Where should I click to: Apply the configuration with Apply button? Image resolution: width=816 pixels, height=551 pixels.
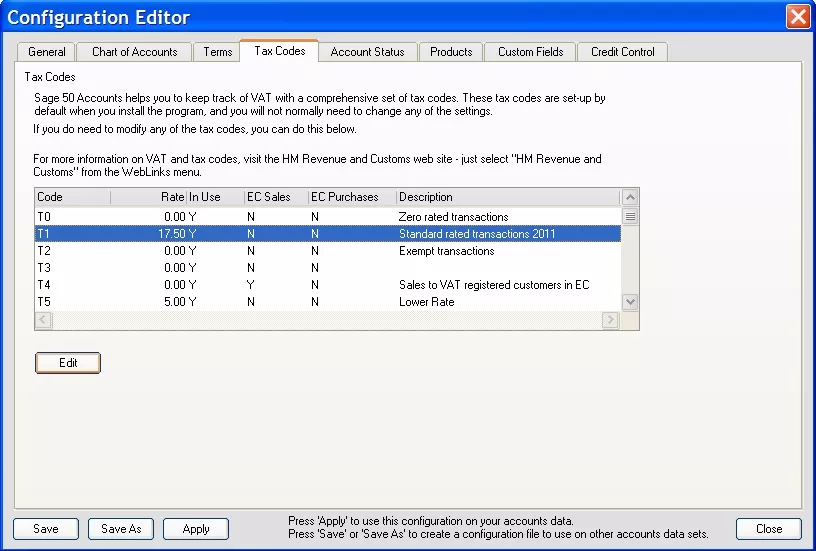pyautogui.click(x=196, y=529)
